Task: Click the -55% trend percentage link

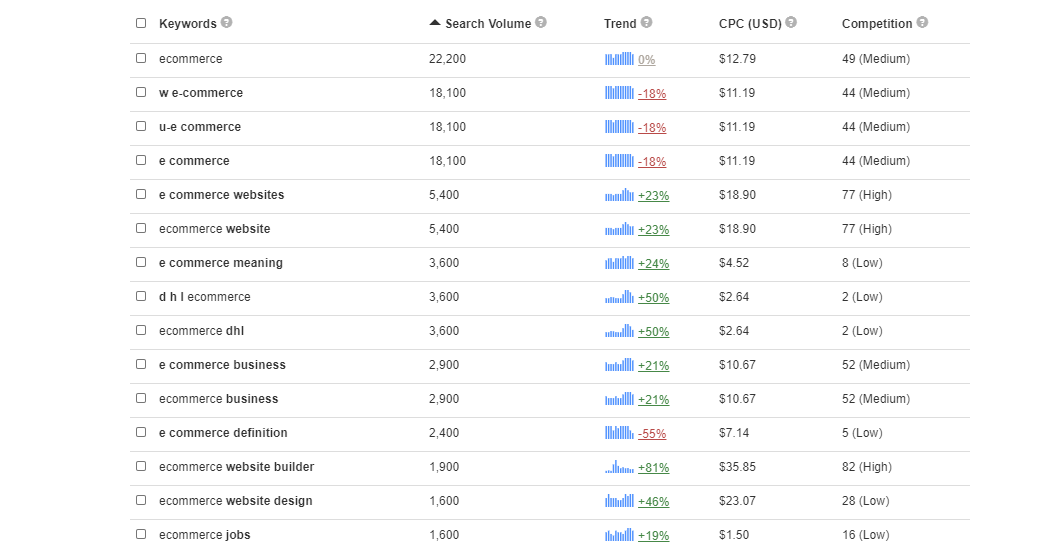Action: click(652, 434)
